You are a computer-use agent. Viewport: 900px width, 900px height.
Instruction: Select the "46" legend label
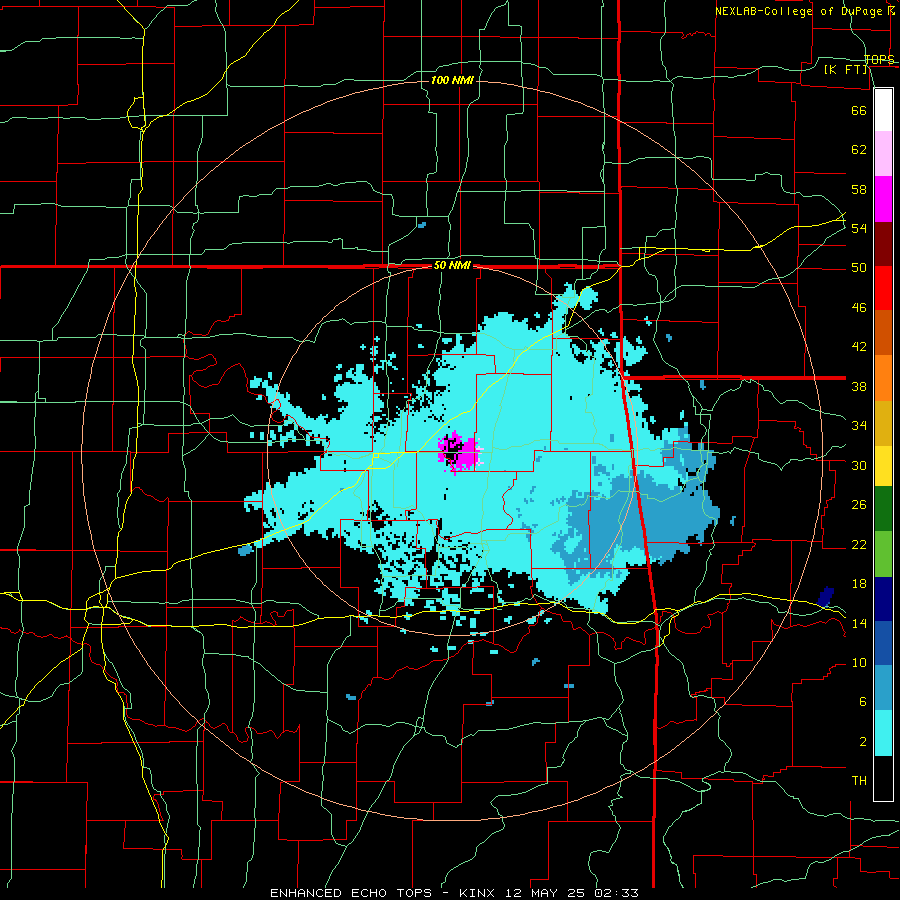coord(859,308)
